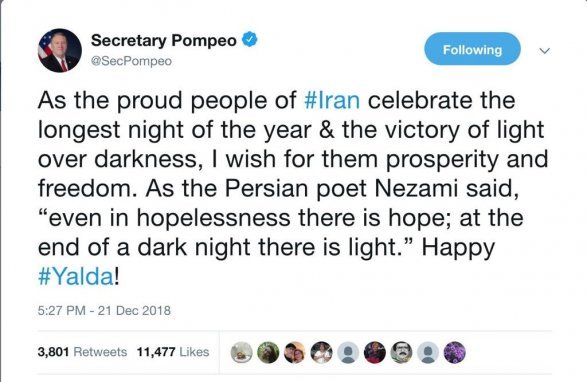The image size is (587, 382).
Task: Open the avatar of person in white
Action: pos(322,352)
